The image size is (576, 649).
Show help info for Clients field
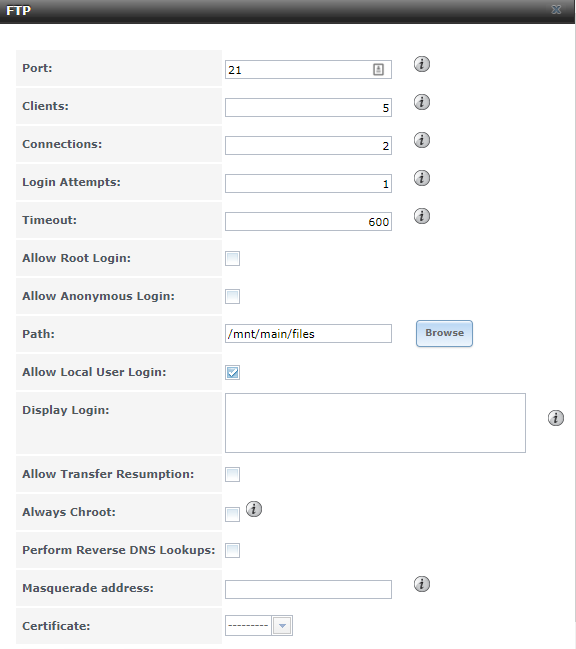422,102
